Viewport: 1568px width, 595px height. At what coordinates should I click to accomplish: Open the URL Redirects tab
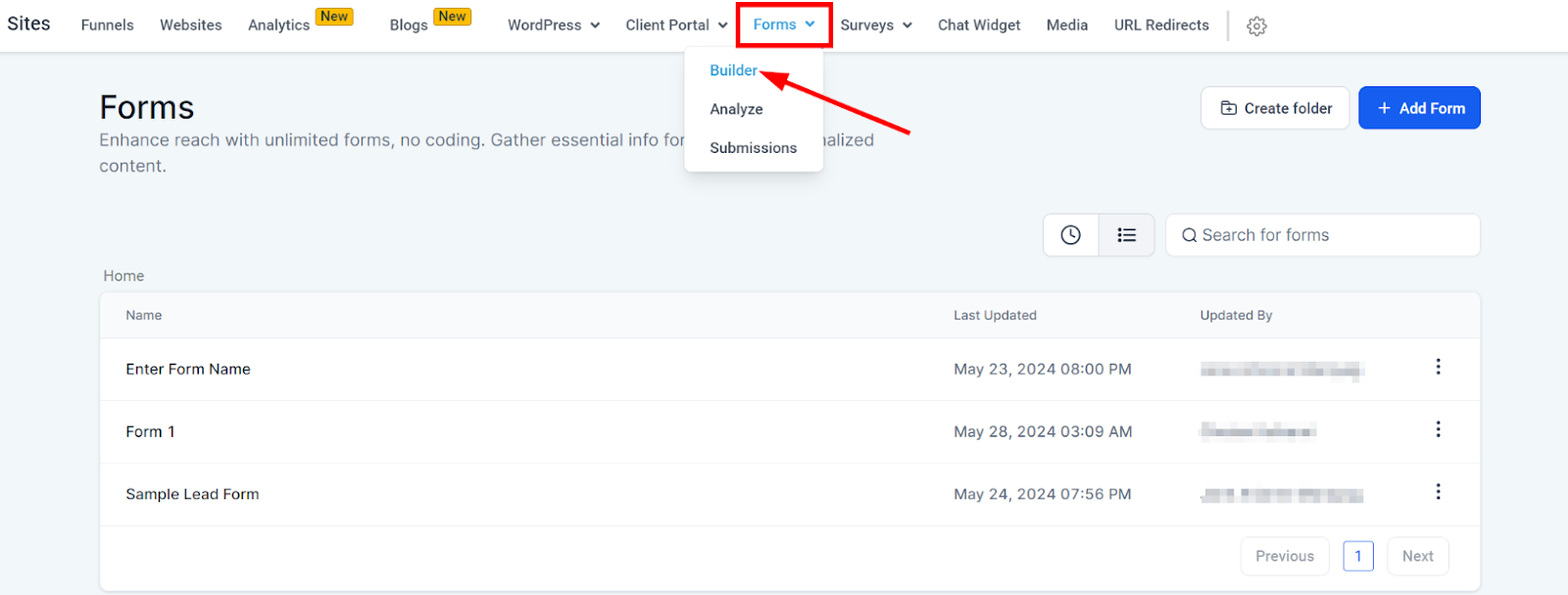pyautogui.click(x=1161, y=25)
